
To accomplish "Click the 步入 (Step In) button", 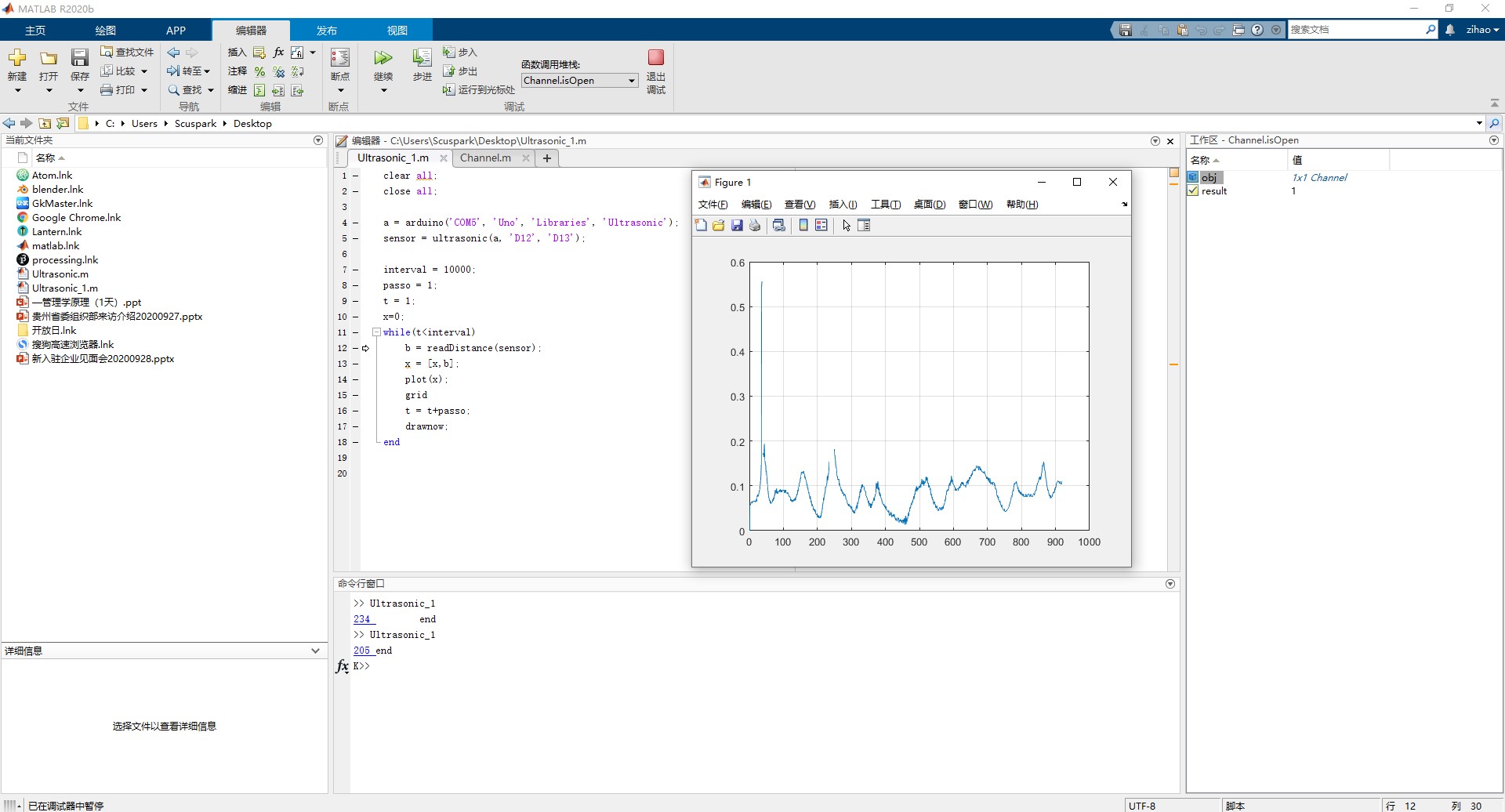I will click(460, 52).
